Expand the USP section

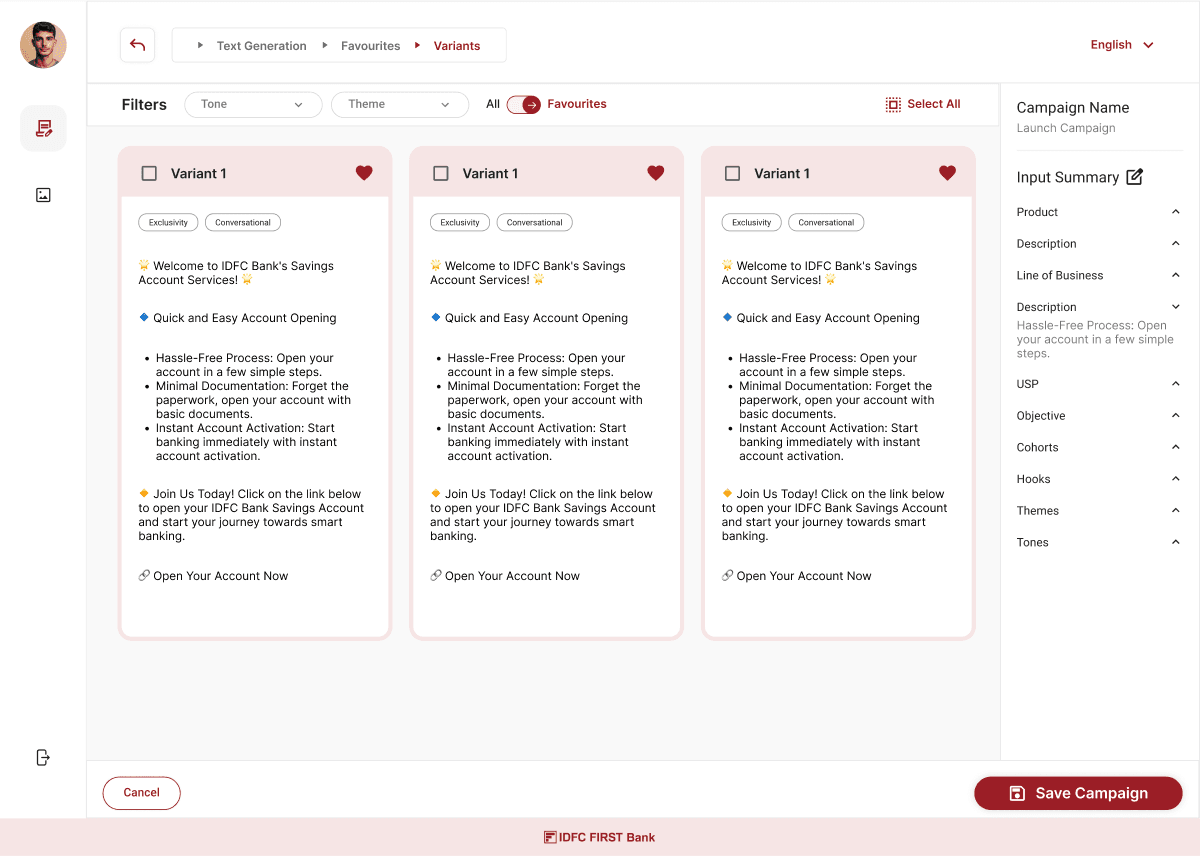click(x=1176, y=384)
